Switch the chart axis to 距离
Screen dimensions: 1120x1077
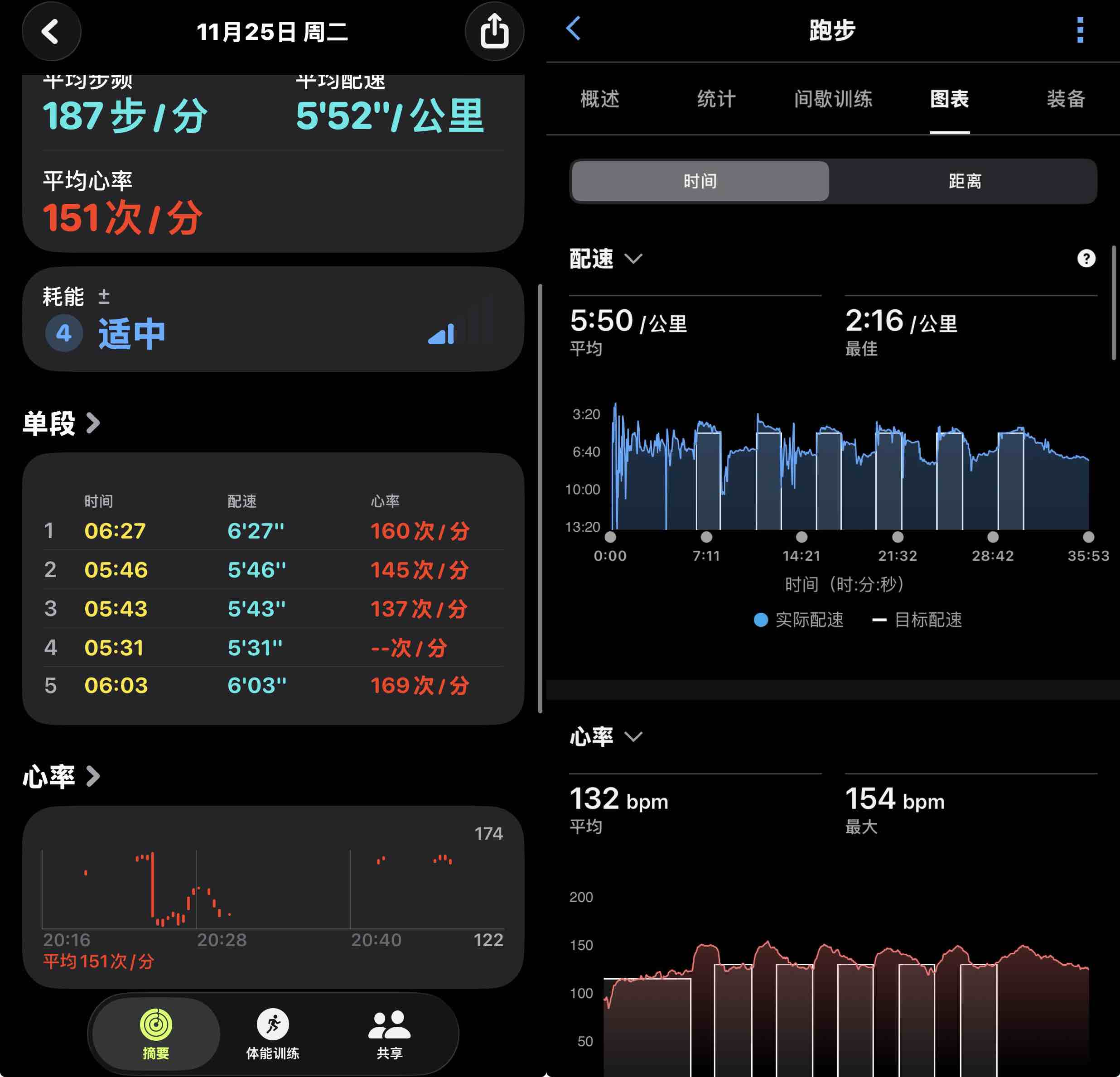(965, 181)
